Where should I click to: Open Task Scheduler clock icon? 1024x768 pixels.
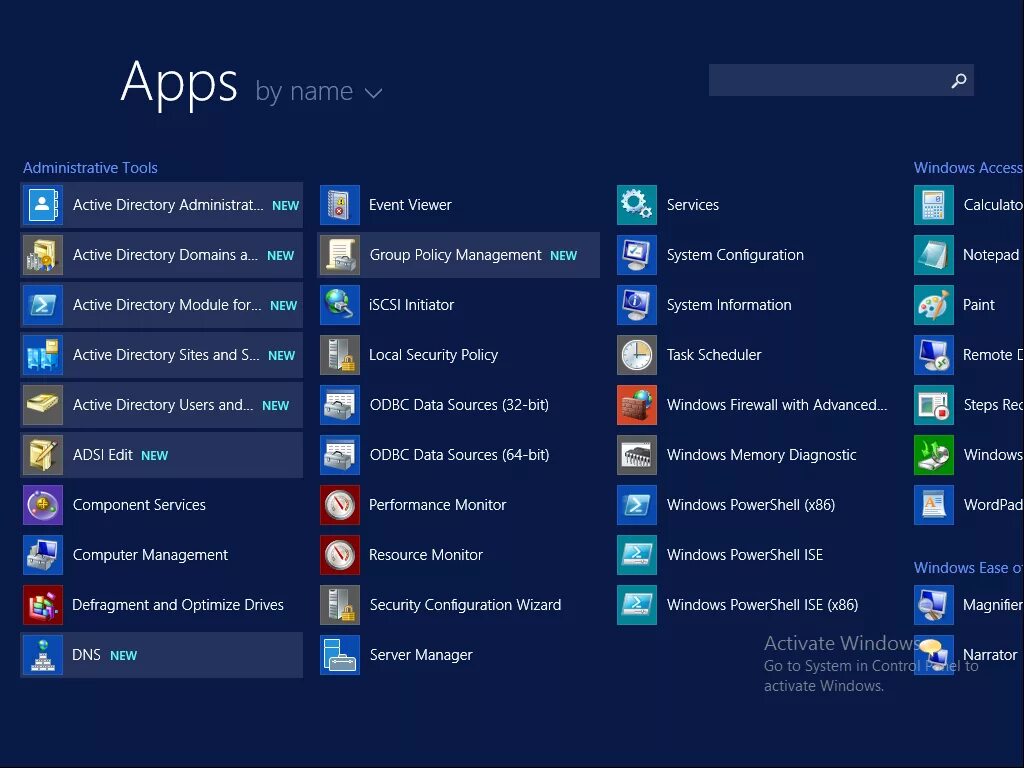[637, 355]
